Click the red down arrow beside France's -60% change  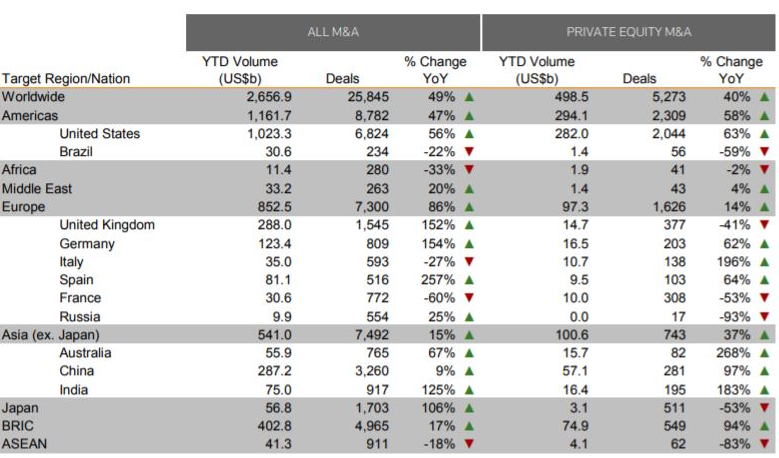tap(469, 298)
